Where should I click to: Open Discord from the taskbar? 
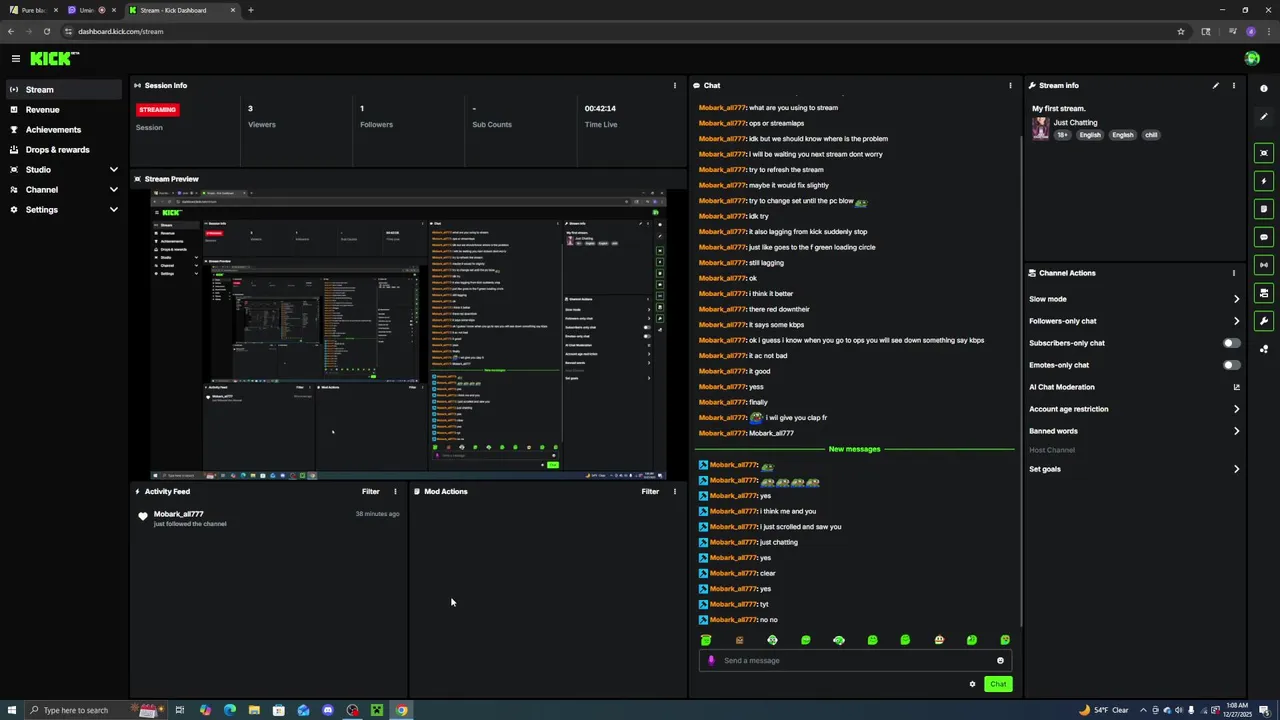coord(328,711)
